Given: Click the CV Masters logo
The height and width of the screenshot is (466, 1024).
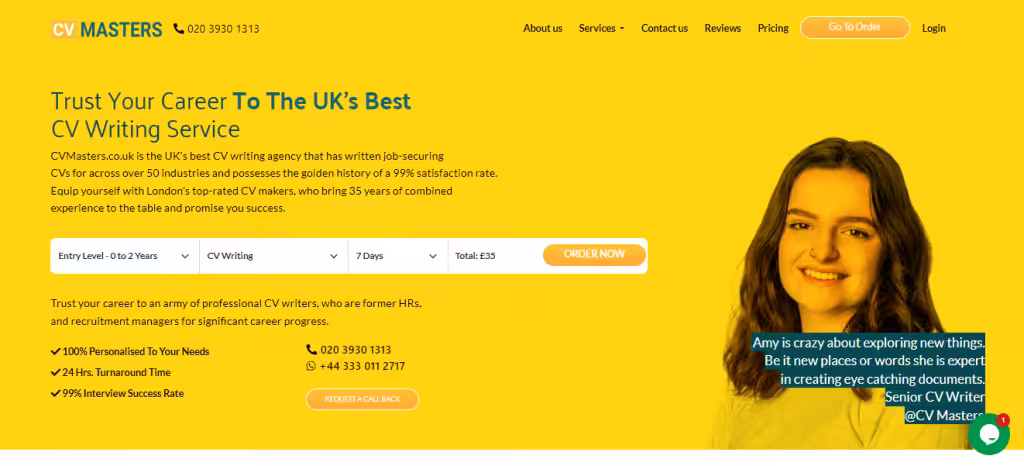Looking at the screenshot, I should click(x=106, y=29).
